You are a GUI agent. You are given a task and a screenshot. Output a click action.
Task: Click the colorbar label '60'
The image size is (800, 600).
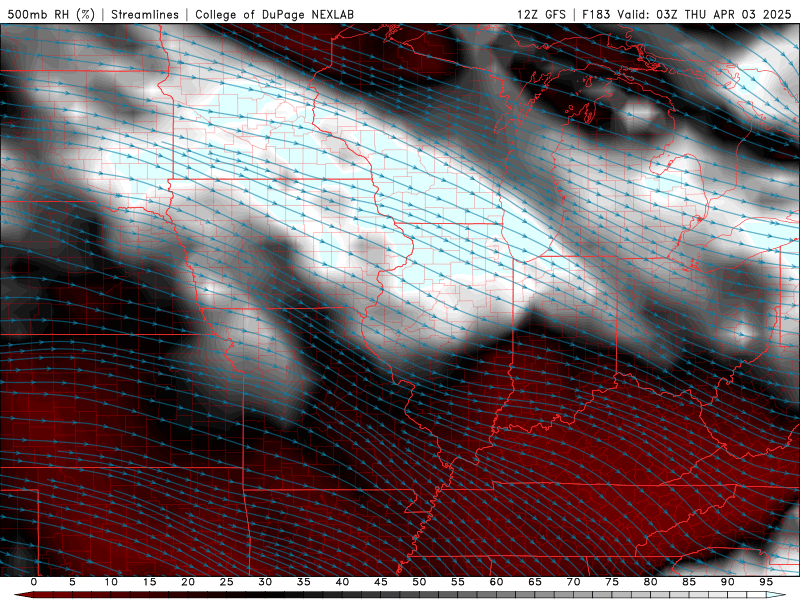496,582
